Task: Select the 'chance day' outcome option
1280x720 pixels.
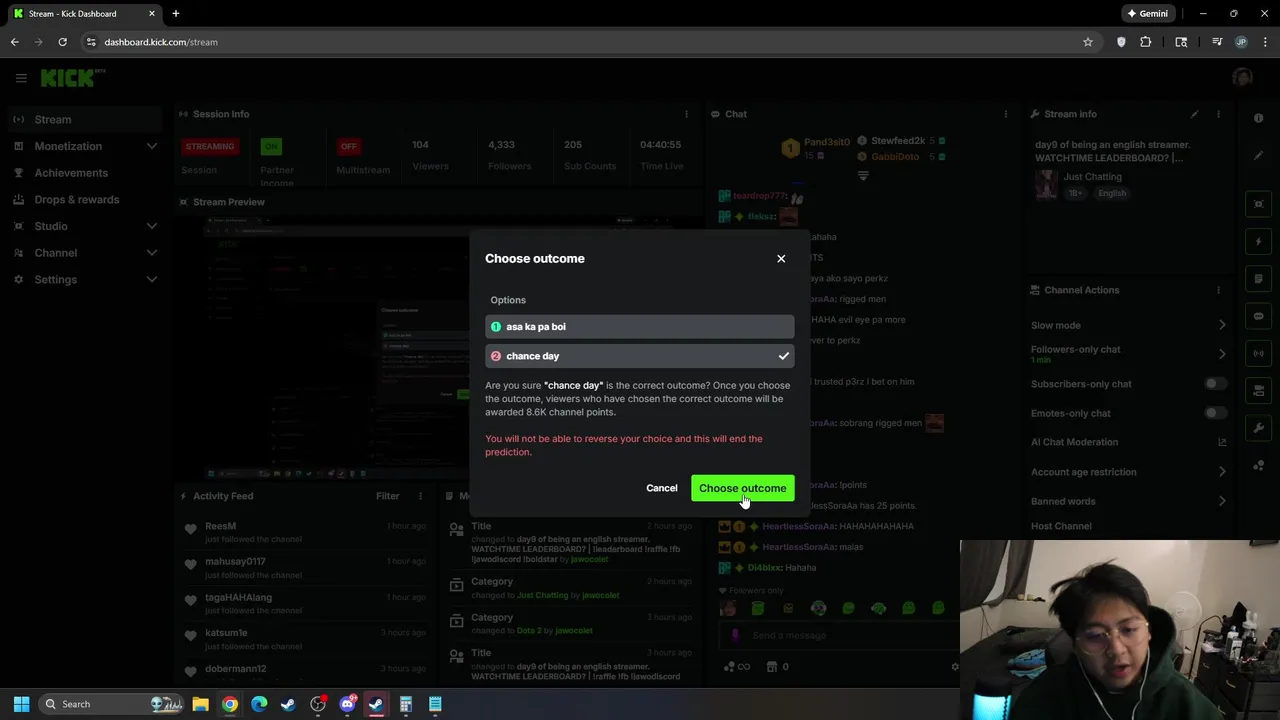Action: 640,356
